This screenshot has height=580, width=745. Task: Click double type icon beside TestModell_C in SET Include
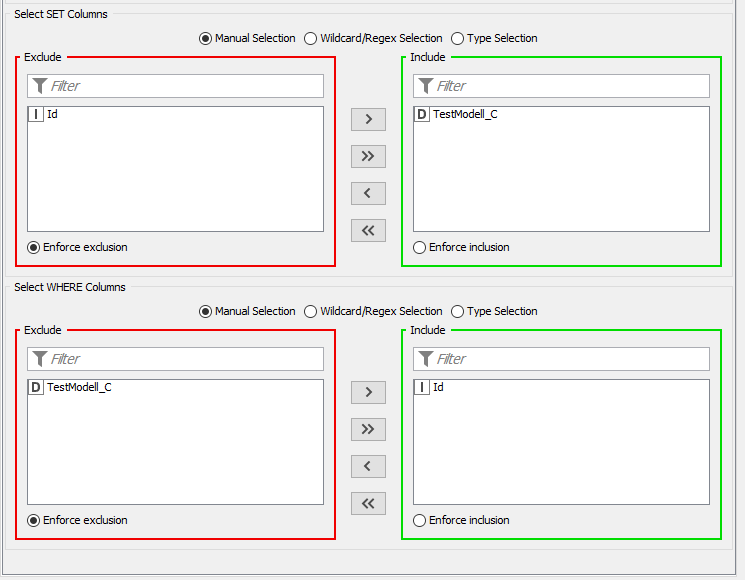tap(421, 114)
